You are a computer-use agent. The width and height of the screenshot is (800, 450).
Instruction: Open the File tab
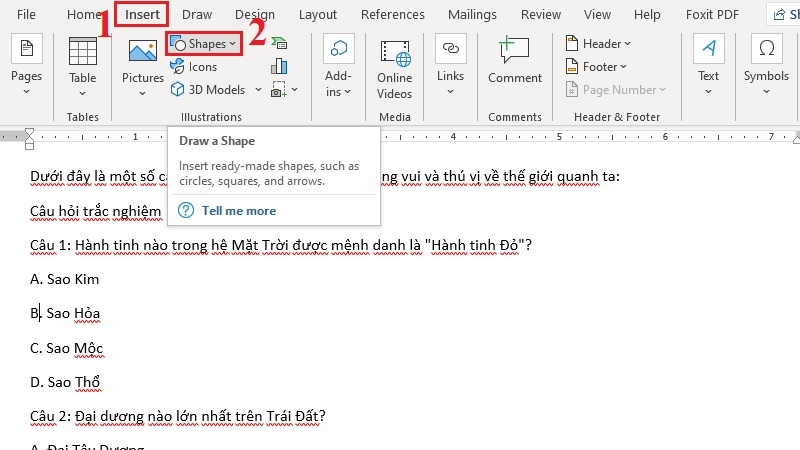(x=26, y=14)
